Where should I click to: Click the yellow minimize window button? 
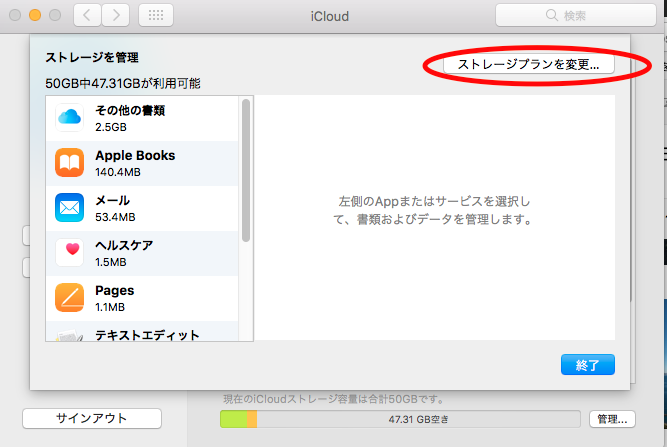pos(35,15)
